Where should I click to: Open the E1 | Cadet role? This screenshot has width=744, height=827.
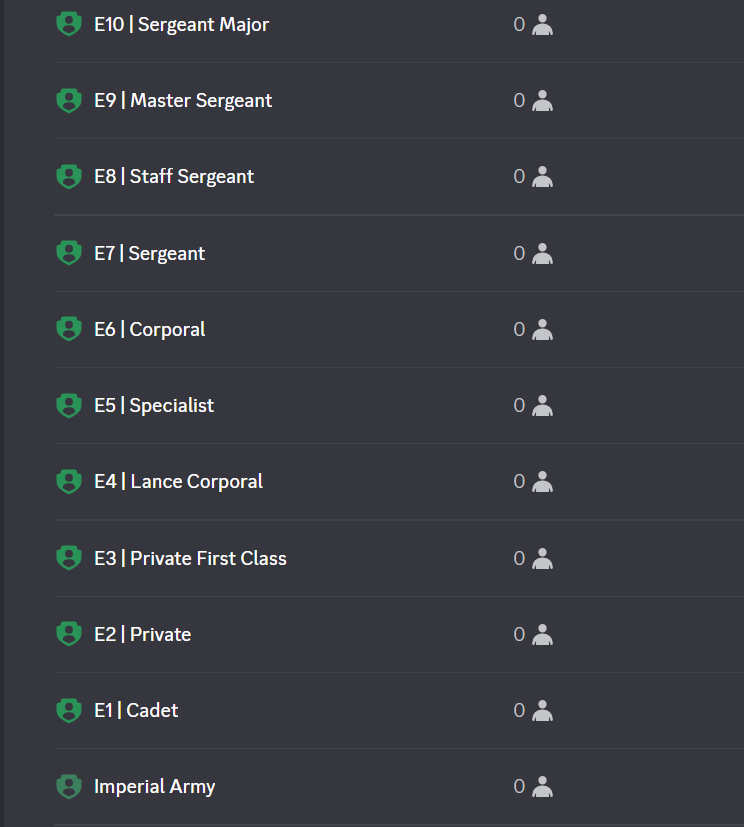point(136,710)
